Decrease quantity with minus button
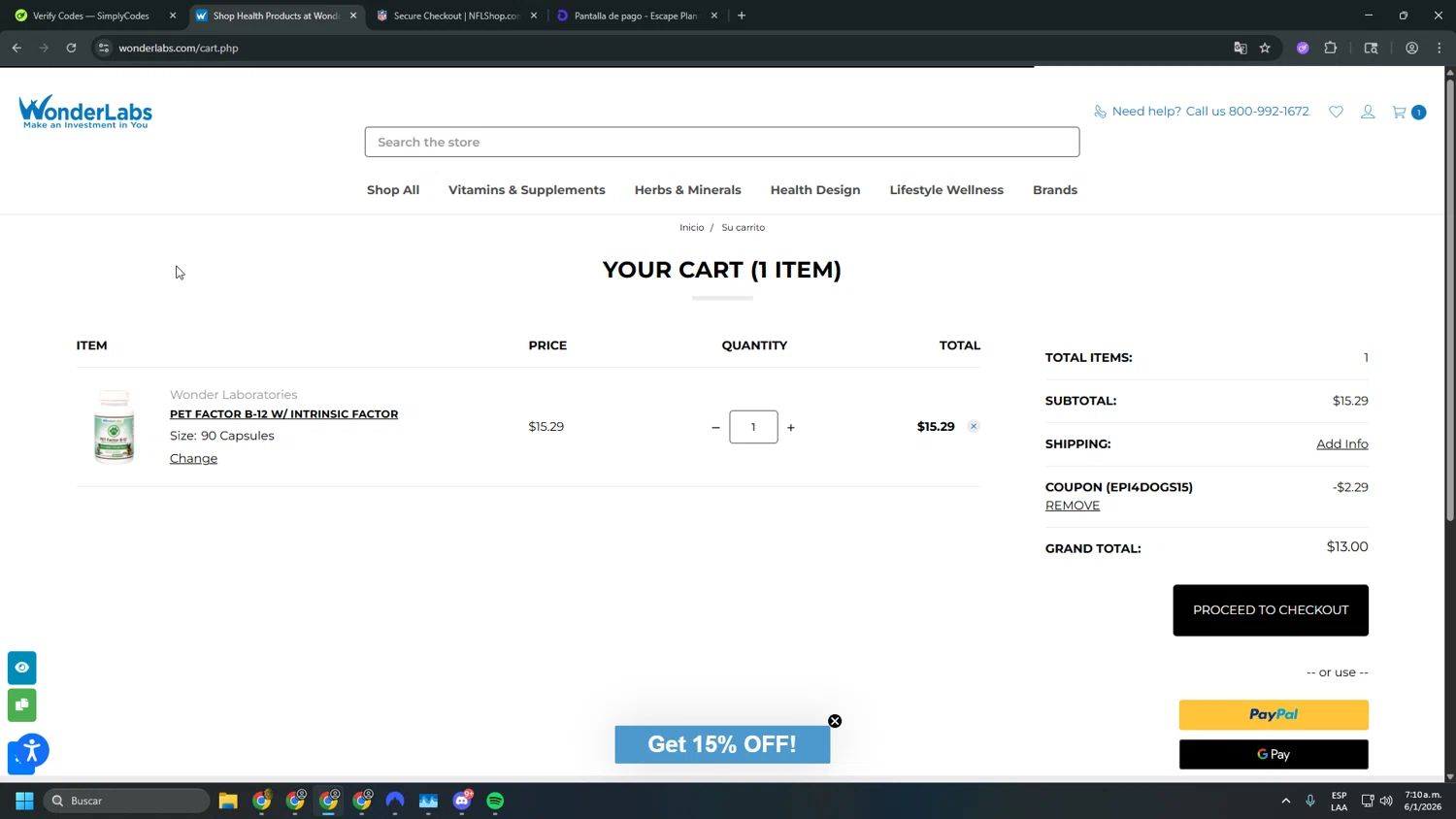Viewport: 1456px width, 819px height. point(715,427)
